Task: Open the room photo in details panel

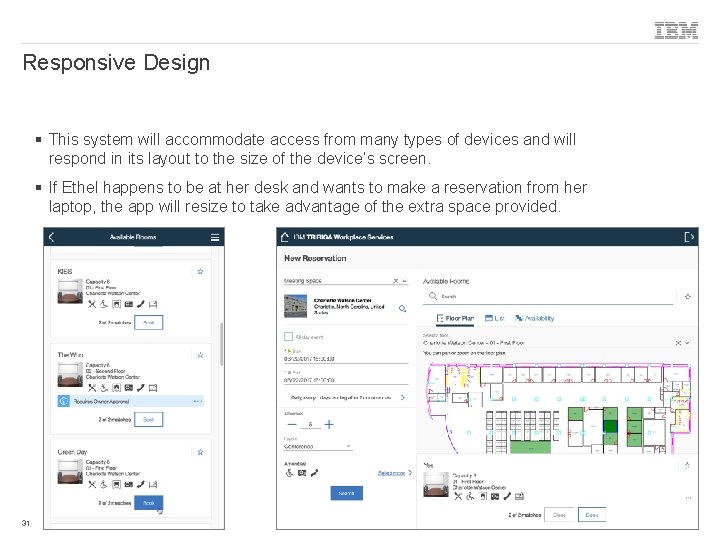Action: pyautogui.click(x=436, y=484)
